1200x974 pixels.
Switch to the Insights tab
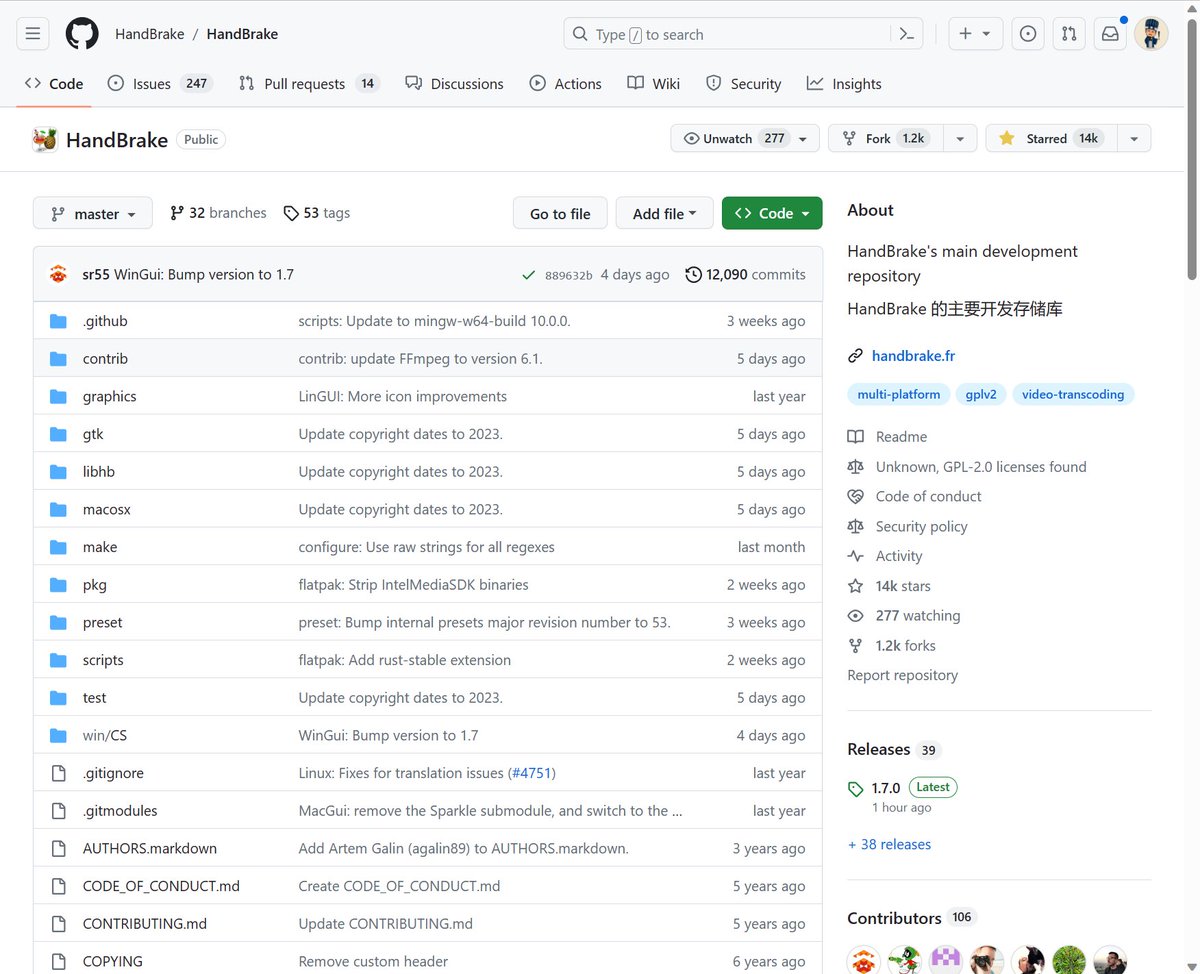coord(845,84)
